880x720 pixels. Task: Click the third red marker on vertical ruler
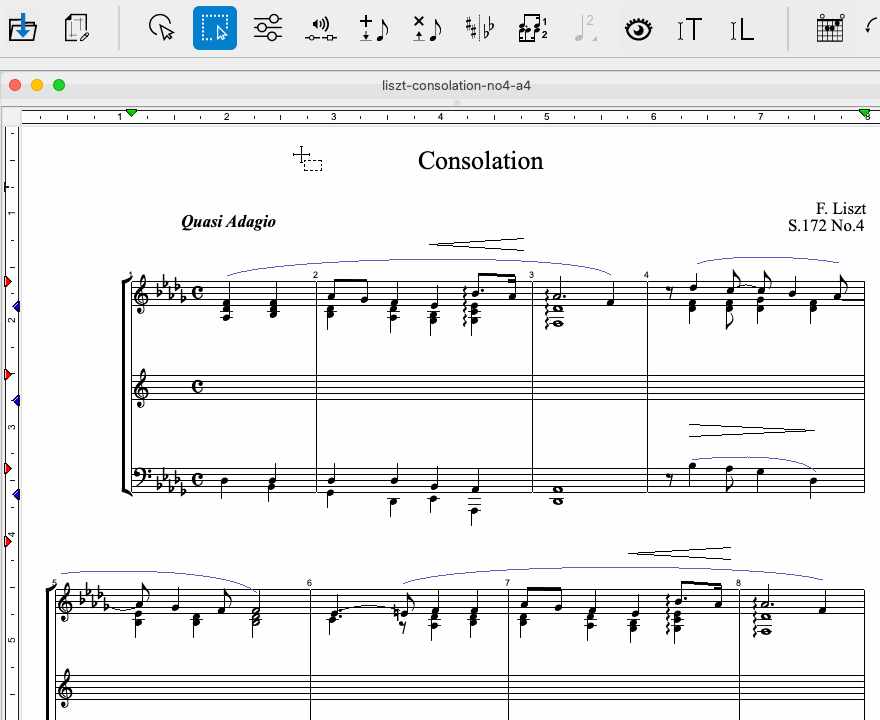8,468
